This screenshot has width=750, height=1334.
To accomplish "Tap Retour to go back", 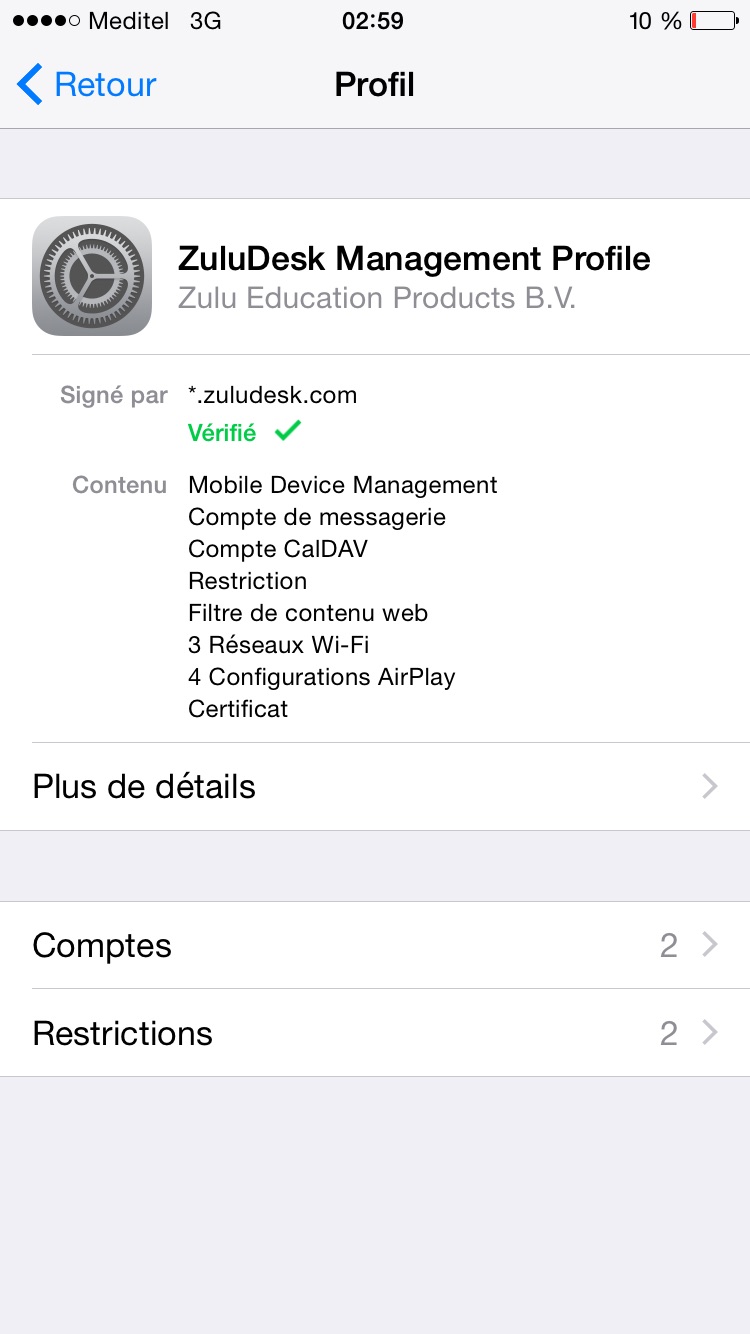I will [x=105, y=84].
